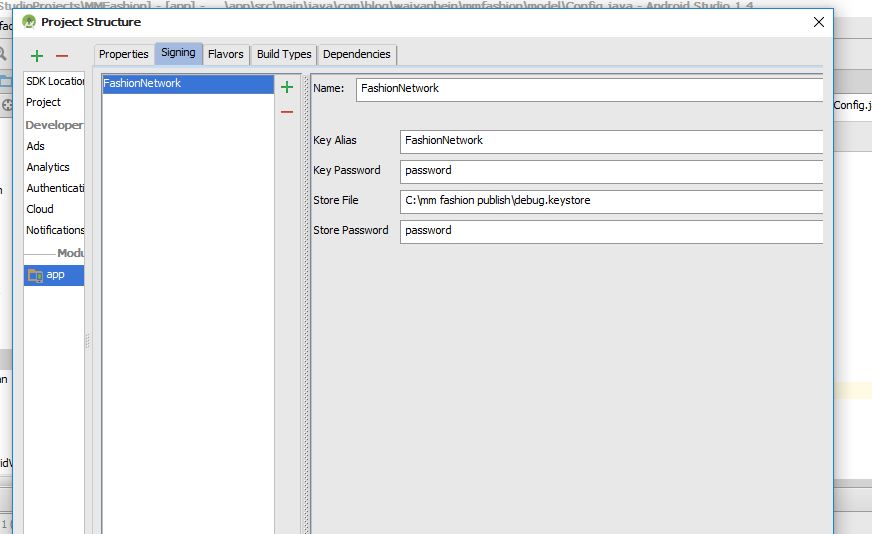This screenshot has width=872, height=534.
Task: Select Notifications in the sidebar
Action: (54, 230)
